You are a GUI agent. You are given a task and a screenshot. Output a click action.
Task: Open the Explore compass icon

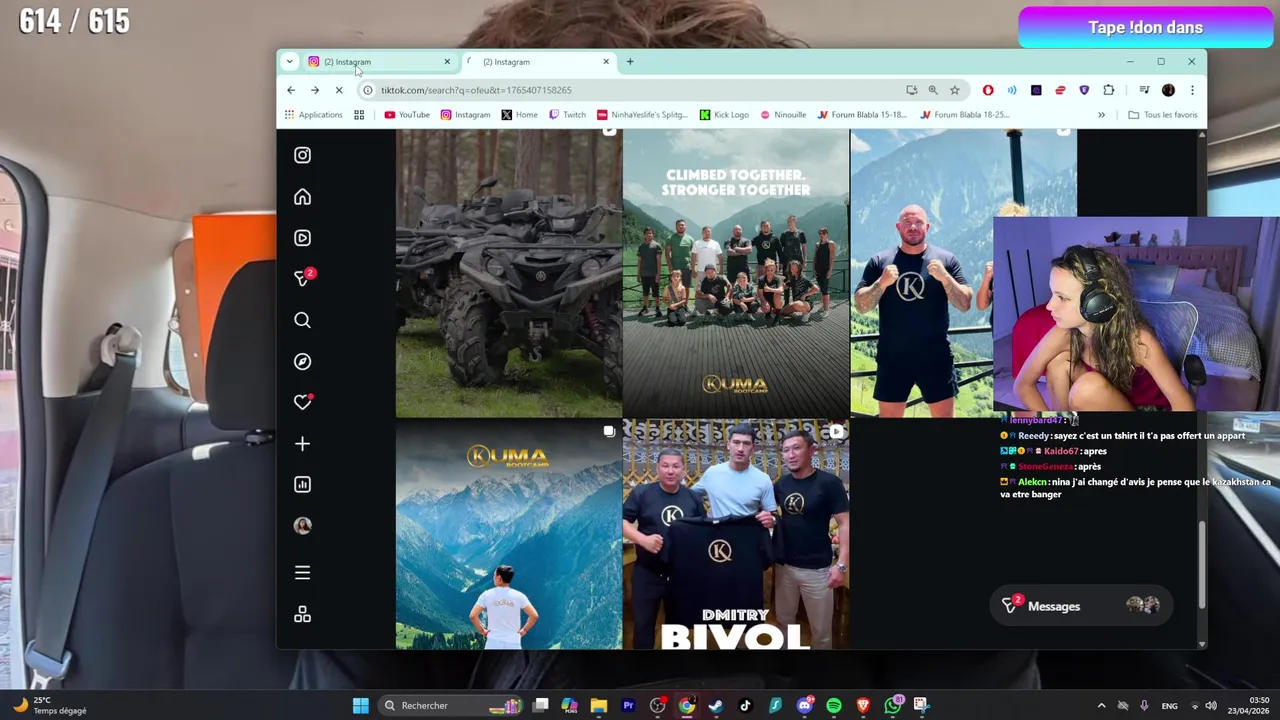pos(302,361)
